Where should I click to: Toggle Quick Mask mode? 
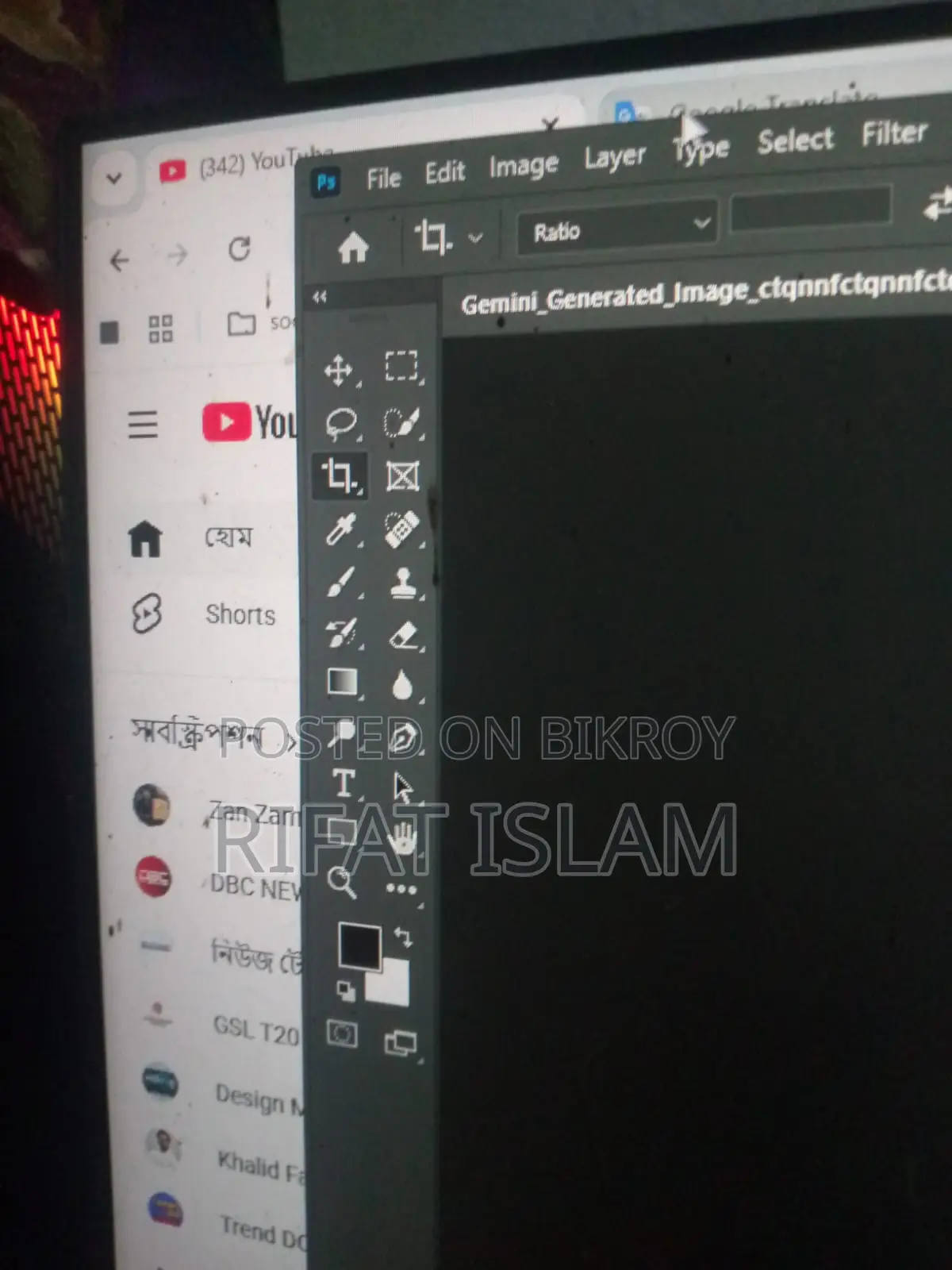(342, 1033)
